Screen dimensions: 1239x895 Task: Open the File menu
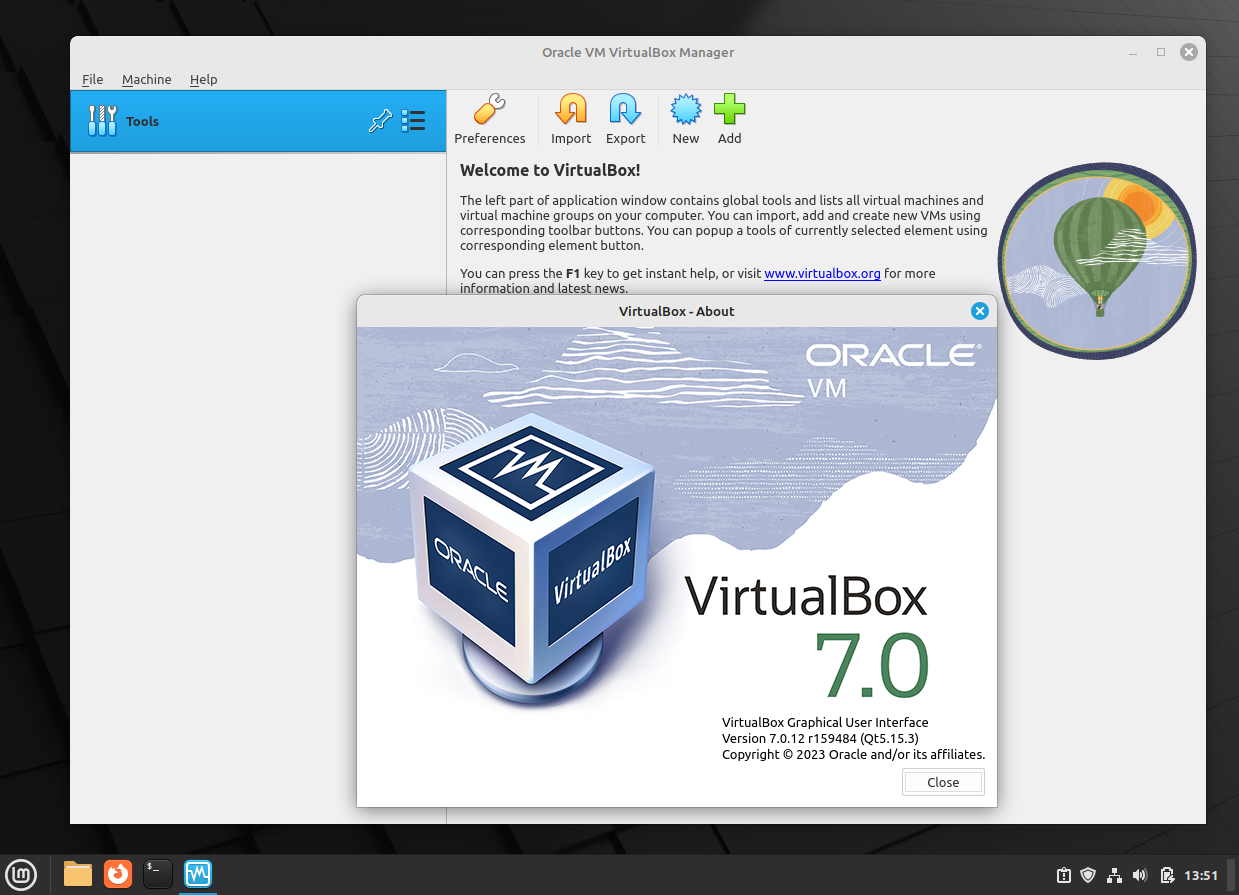coord(92,79)
